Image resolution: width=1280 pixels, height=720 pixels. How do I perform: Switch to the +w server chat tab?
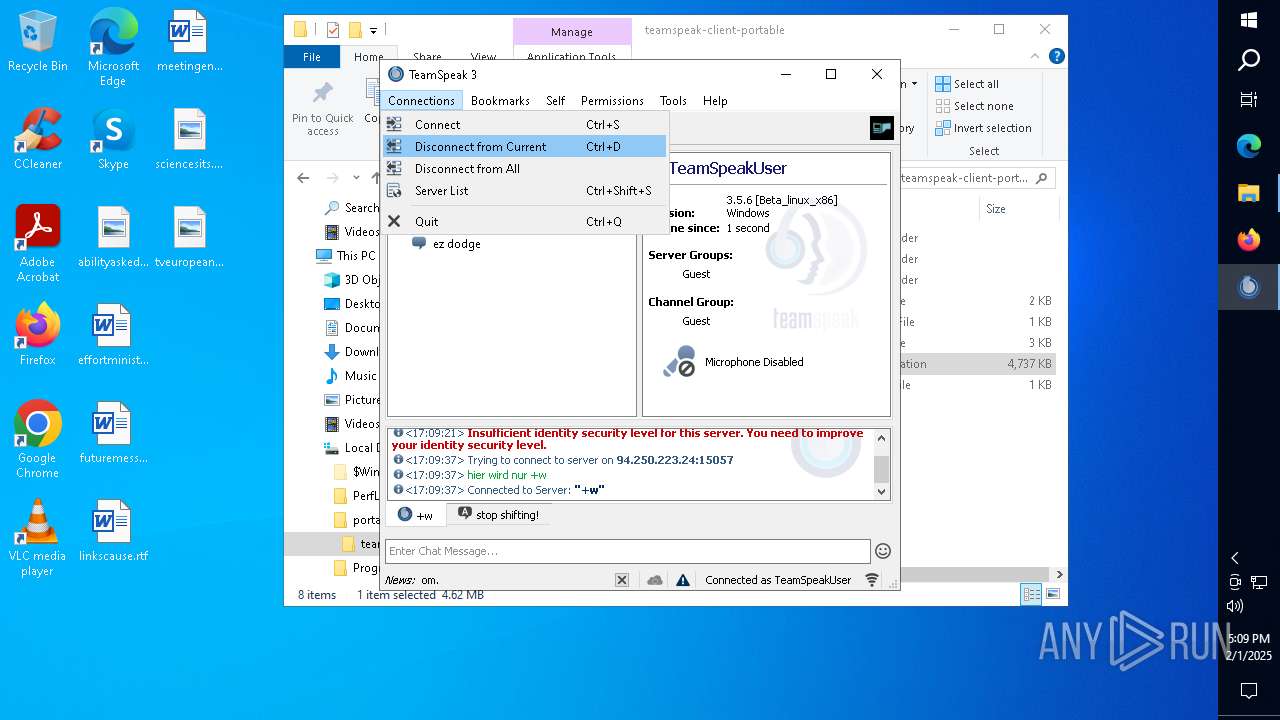415,515
